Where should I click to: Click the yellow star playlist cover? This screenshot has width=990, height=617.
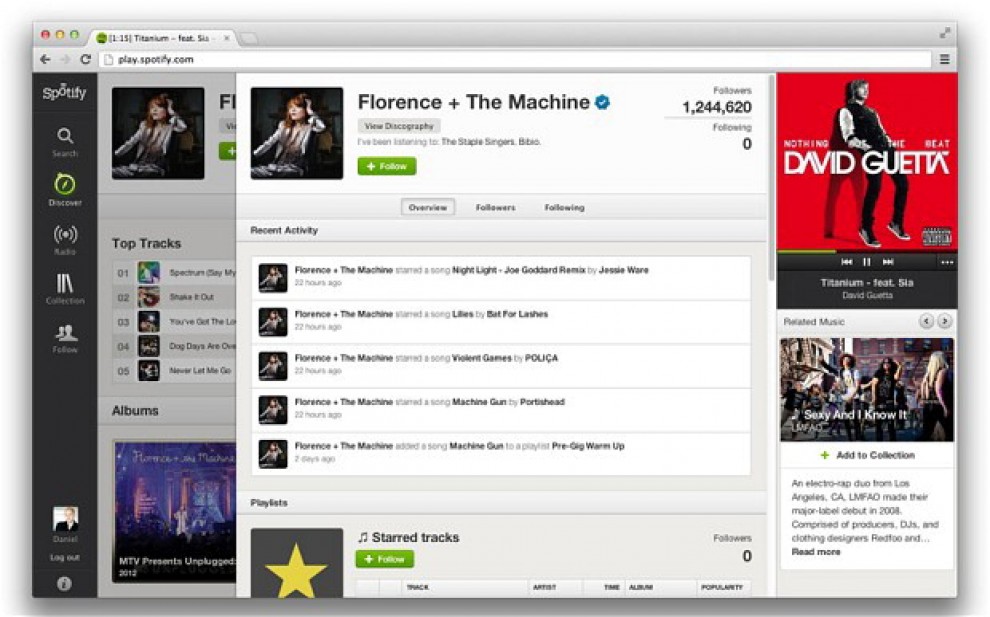click(x=297, y=563)
